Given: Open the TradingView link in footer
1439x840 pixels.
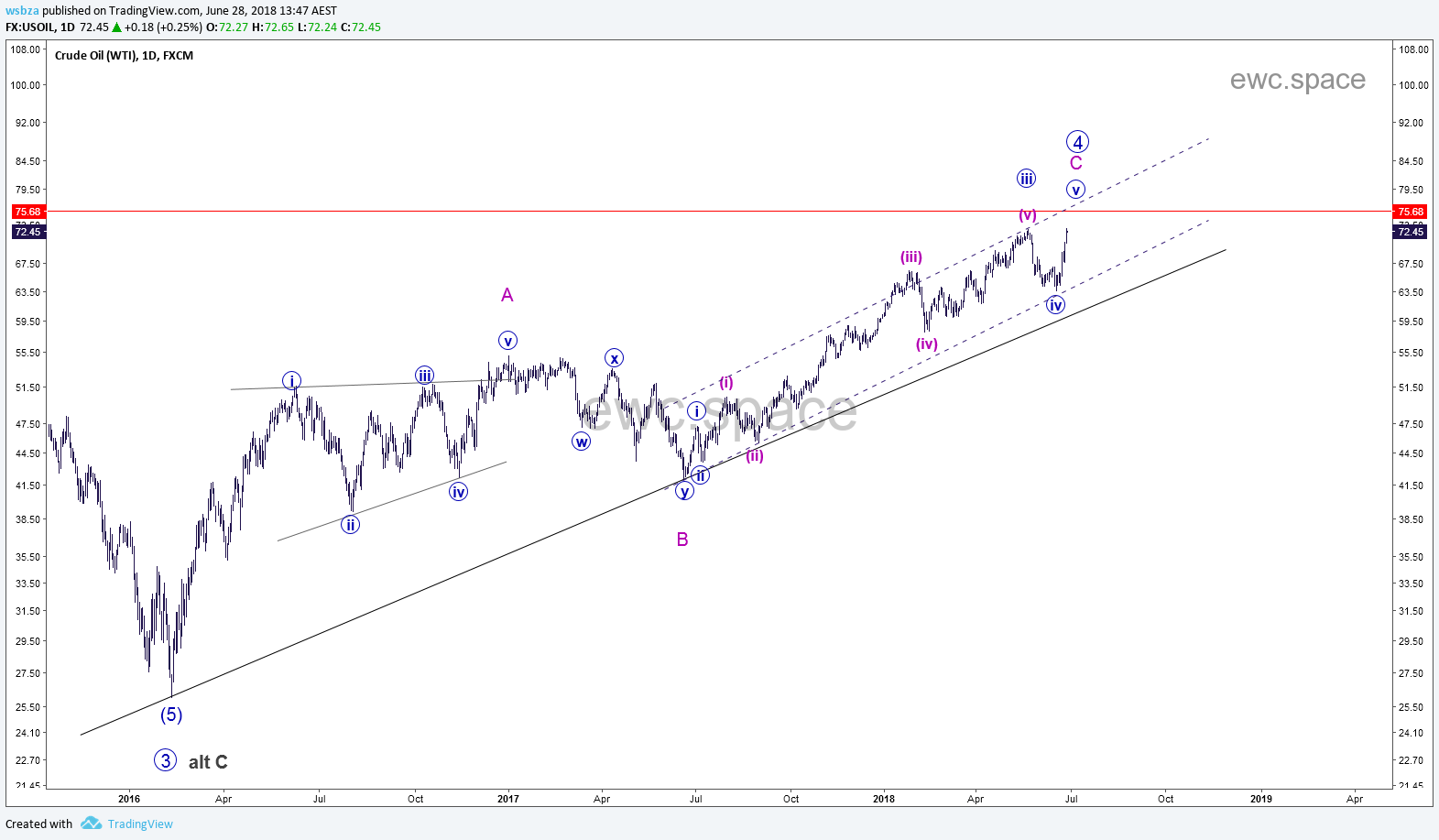Looking at the screenshot, I should coord(140,824).
